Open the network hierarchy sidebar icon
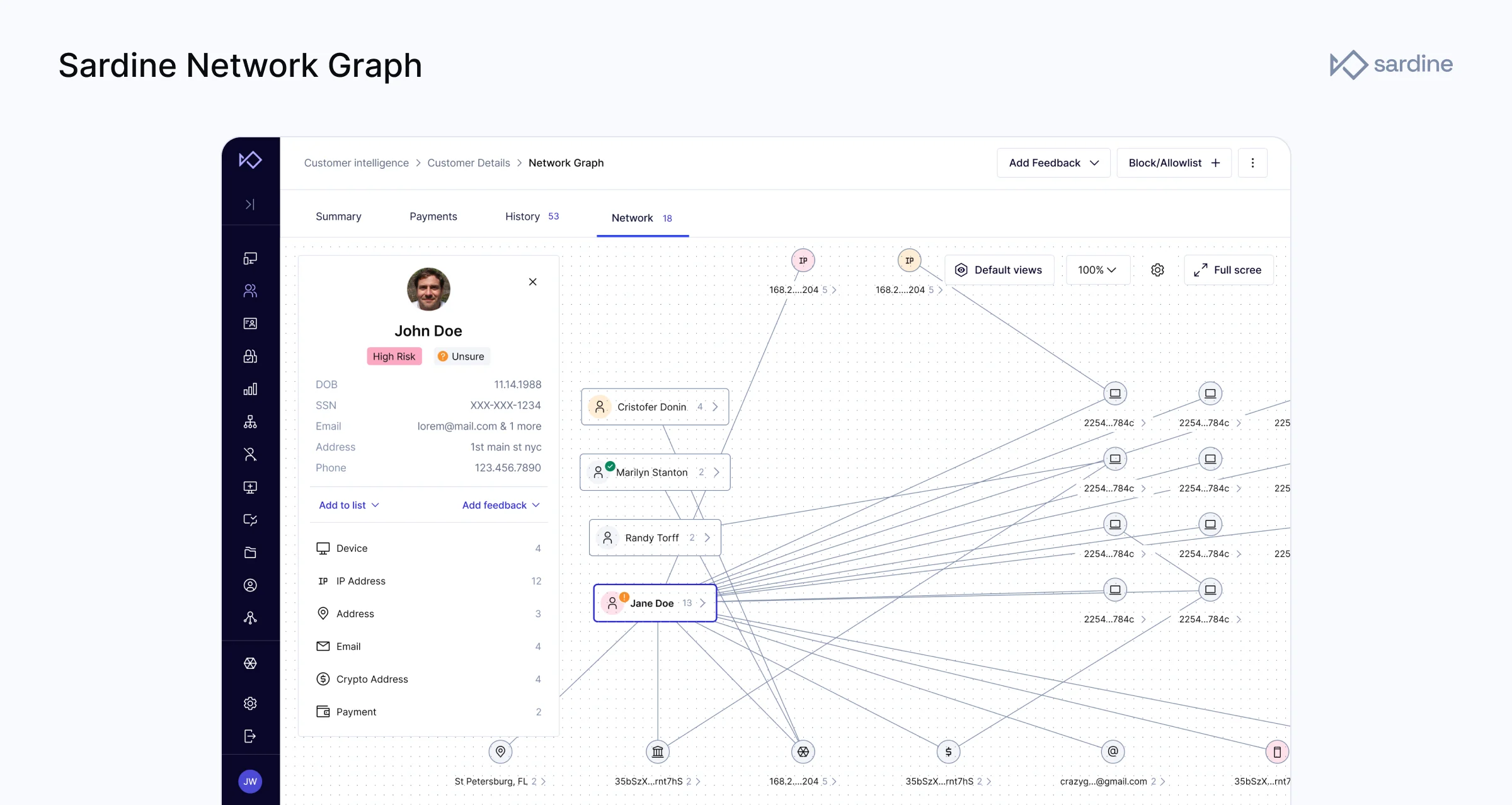Viewport: 1512px width, 805px height. click(x=250, y=421)
